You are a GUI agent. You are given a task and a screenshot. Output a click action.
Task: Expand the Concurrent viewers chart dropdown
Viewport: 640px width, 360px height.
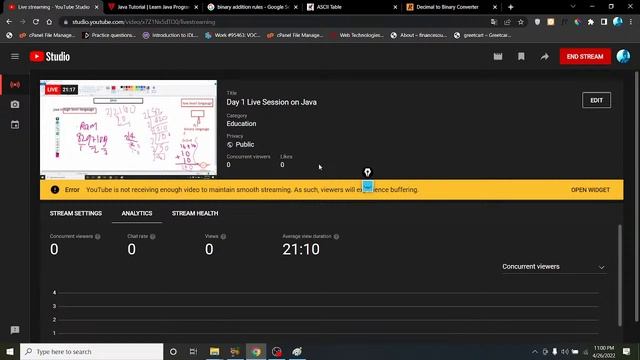[x=553, y=267]
